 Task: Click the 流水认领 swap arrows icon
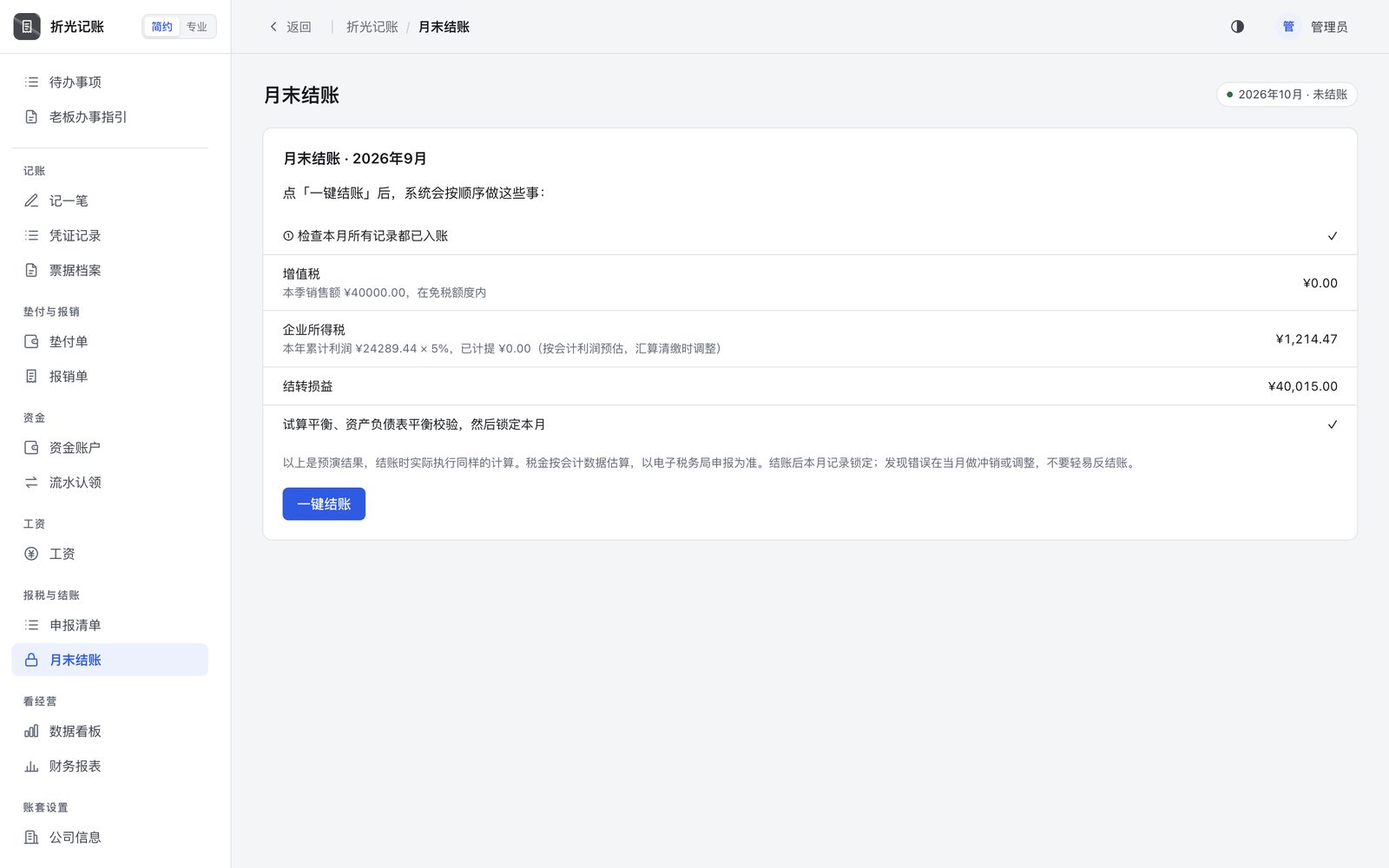[31, 483]
